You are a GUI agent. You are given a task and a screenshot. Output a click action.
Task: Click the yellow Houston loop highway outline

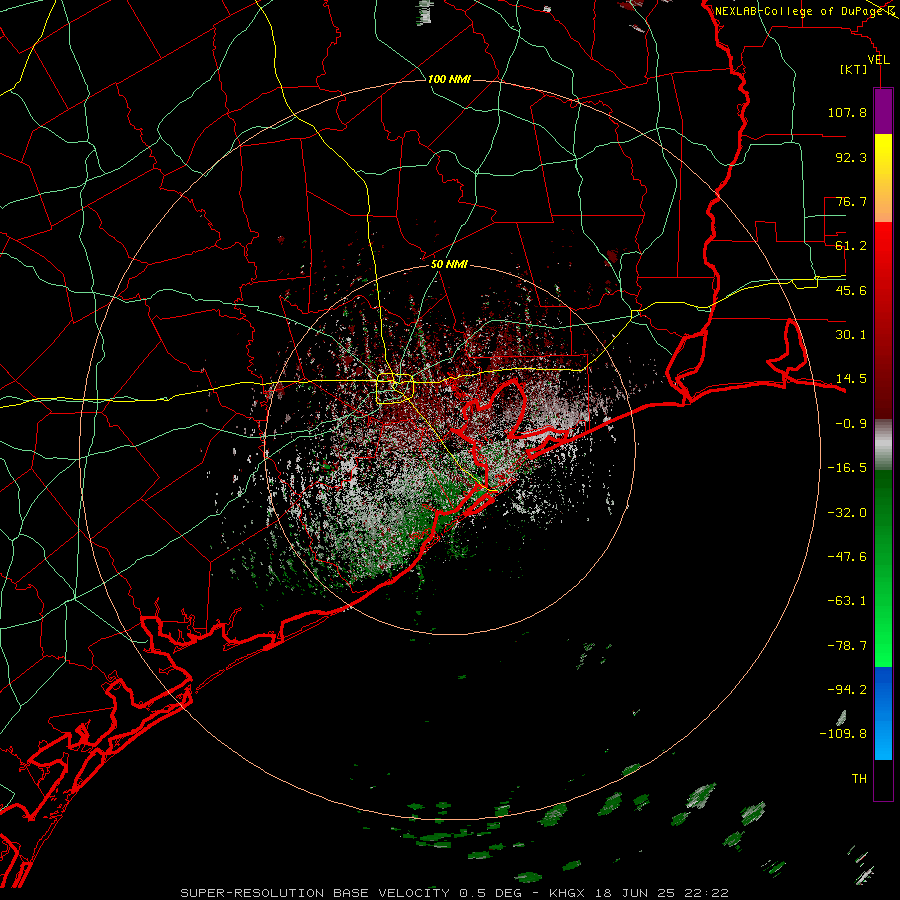395,389
